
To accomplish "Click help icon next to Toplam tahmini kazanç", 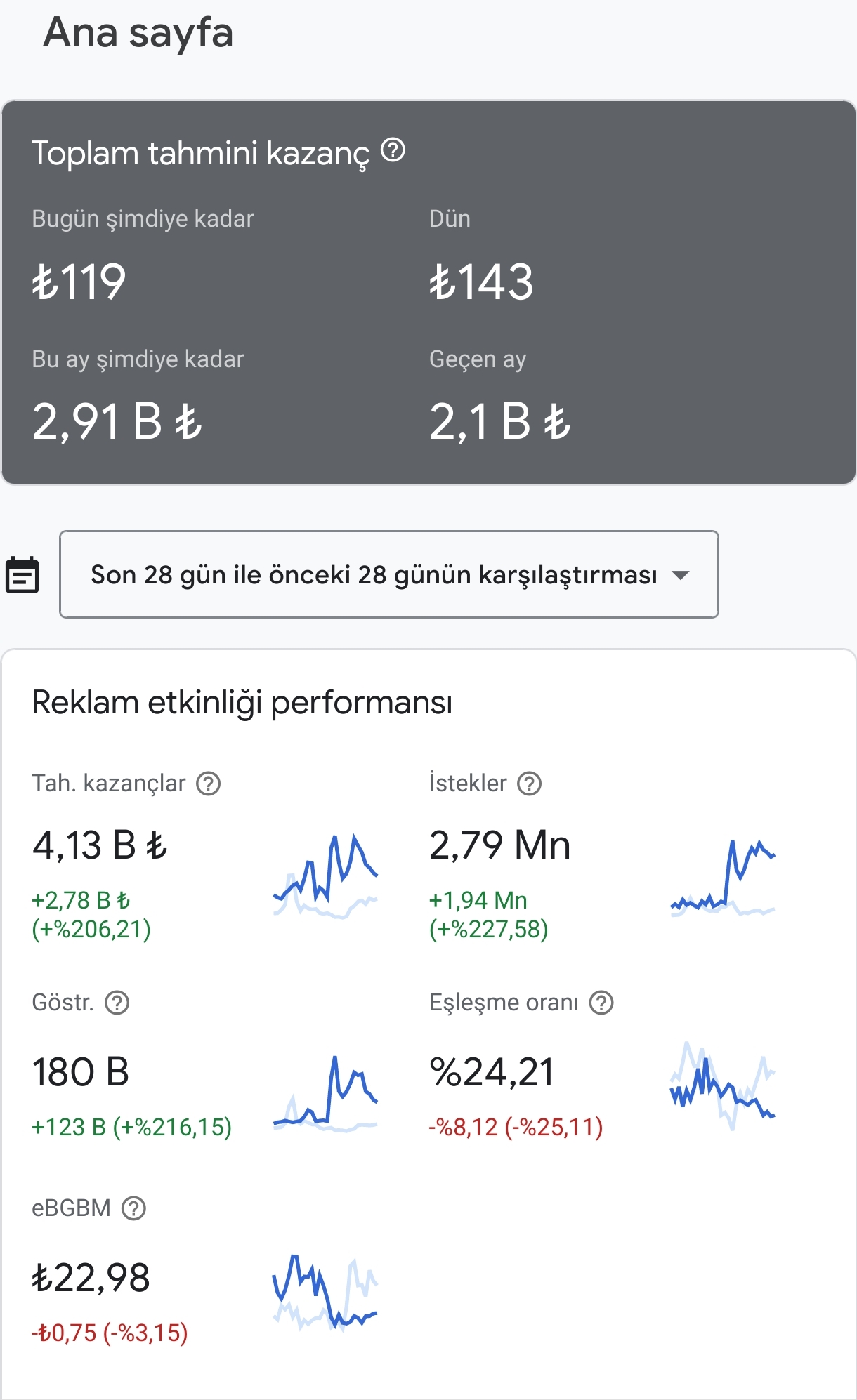I will pos(393,150).
